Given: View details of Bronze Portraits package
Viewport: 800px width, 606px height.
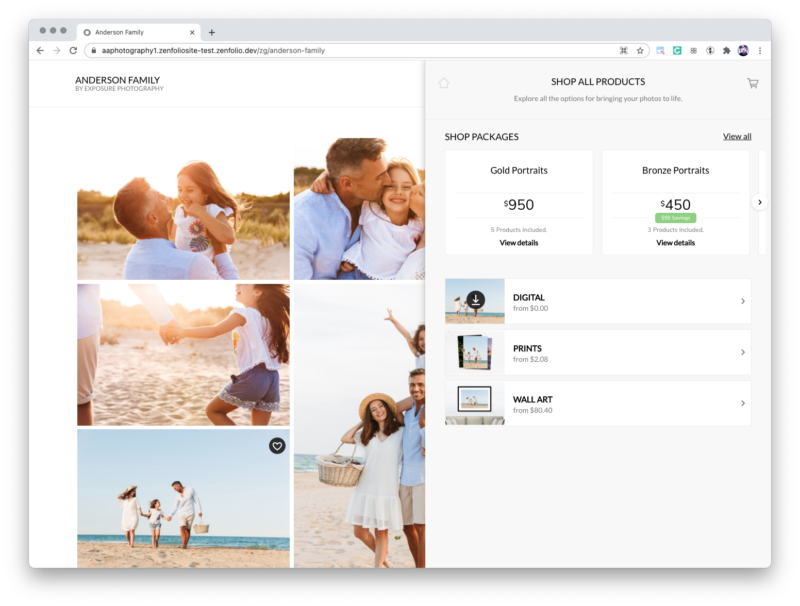Looking at the screenshot, I should click(x=676, y=243).
